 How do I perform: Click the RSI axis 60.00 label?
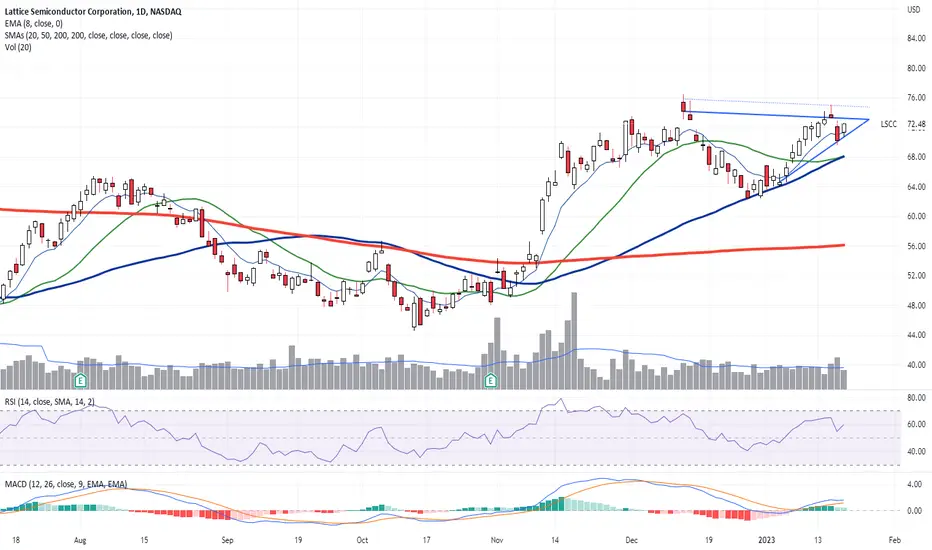point(917,425)
